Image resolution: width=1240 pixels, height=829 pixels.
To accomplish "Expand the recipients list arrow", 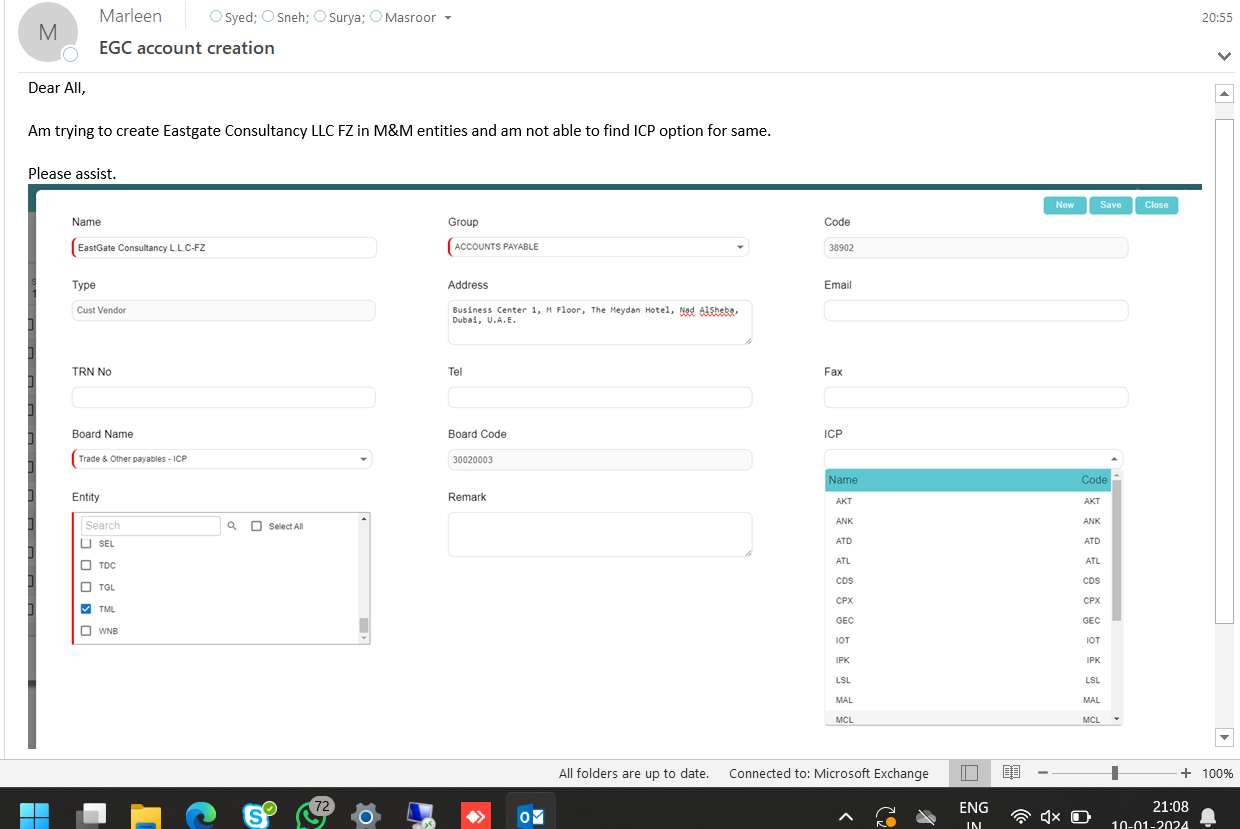I will click(x=447, y=18).
